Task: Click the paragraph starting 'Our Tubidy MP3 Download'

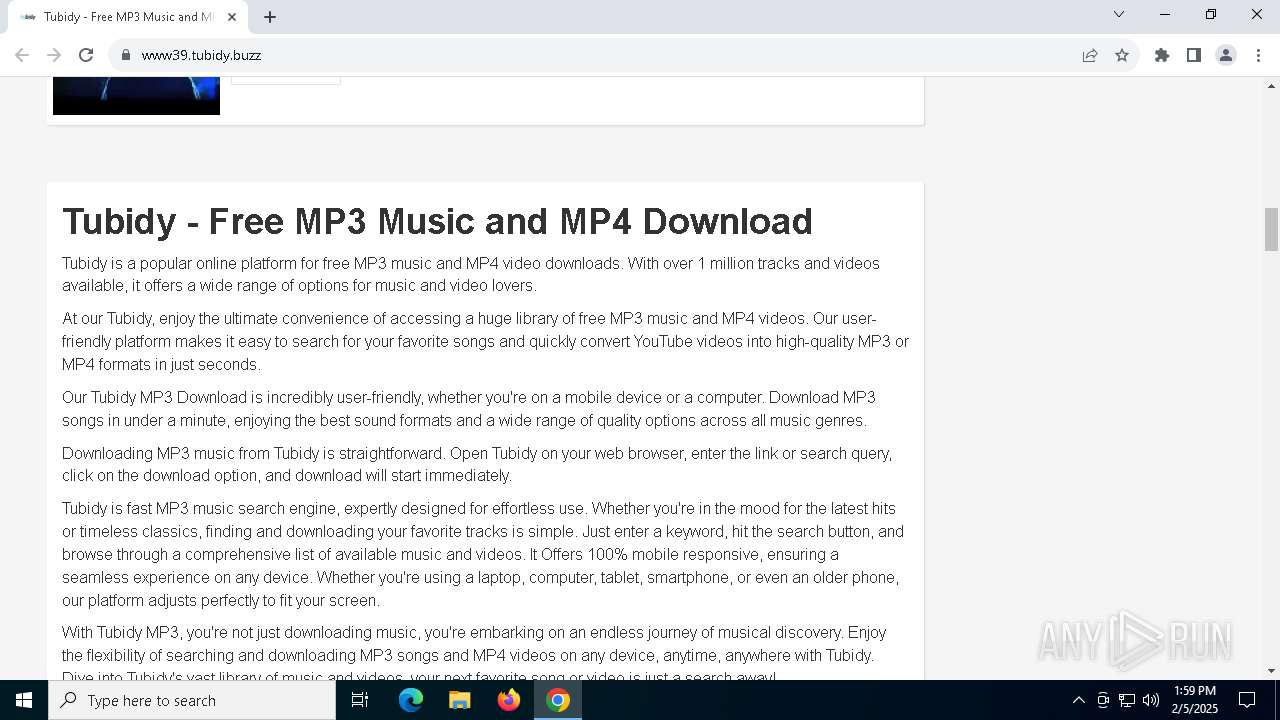Action: pyautogui.click(x=469, y=408)
